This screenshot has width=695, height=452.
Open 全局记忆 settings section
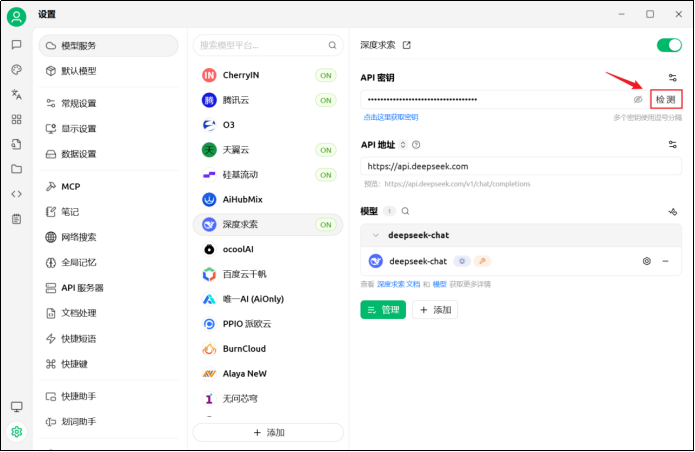109,262
